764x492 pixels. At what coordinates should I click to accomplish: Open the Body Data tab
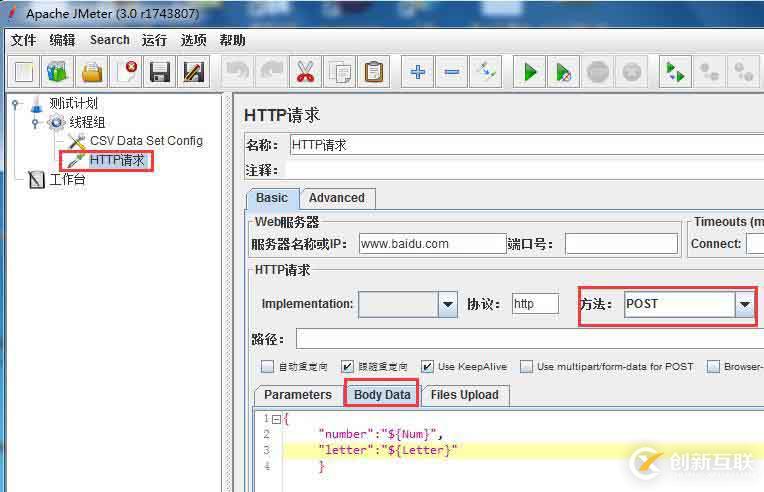click(x=382, y=395)
